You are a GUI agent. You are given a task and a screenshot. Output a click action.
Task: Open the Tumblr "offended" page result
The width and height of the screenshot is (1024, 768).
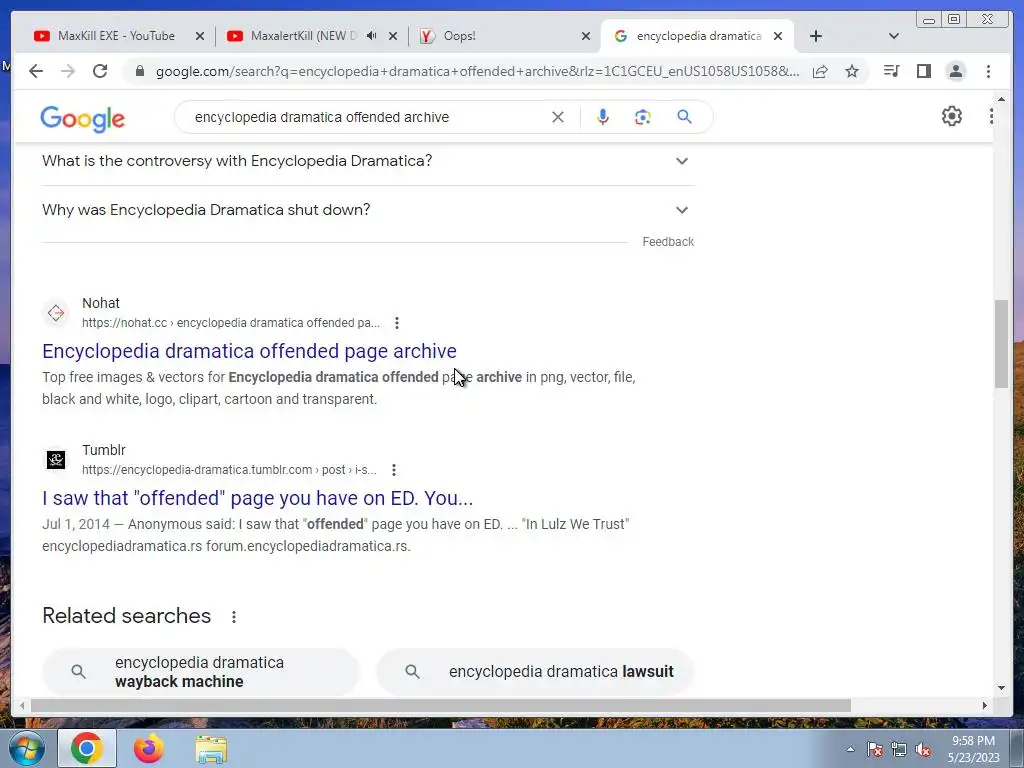(x=257, y=498)
